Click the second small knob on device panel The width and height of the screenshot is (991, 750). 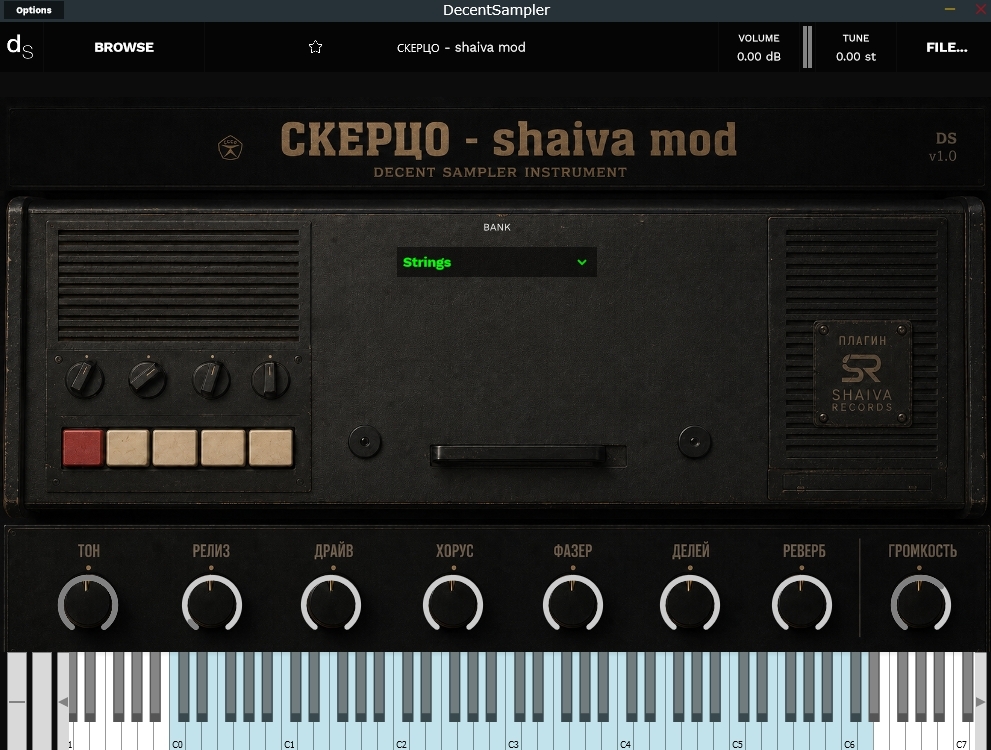pyautogui.click(x=147, y=378)
